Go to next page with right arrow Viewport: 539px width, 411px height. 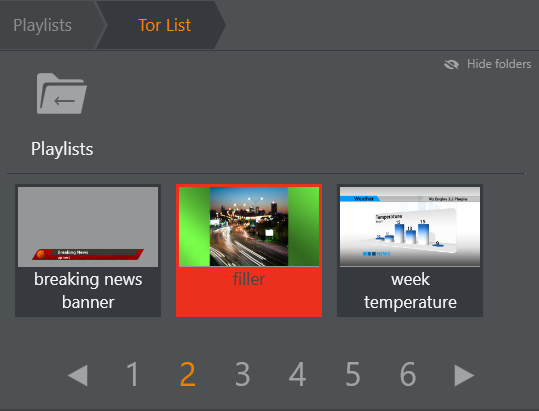point(464,375)
